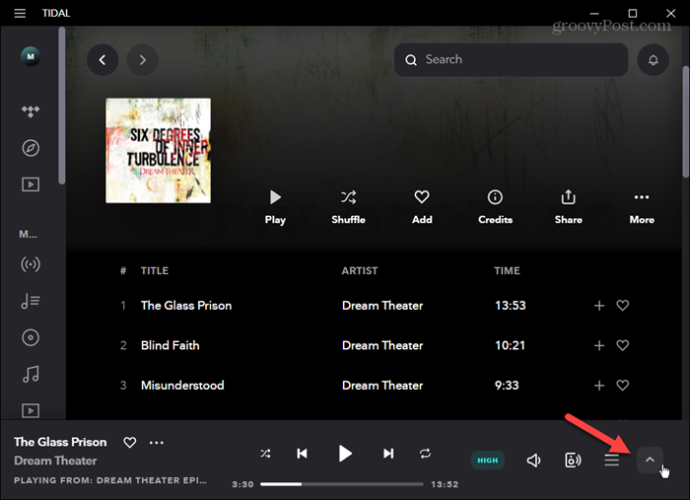Open Playlists icon in sidebar
This screenshot has height=500, width=690.
[30, 301]
